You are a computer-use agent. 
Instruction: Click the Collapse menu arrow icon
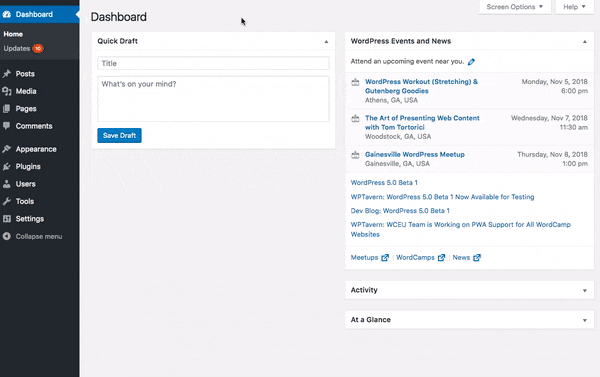(x=7, y=236)
